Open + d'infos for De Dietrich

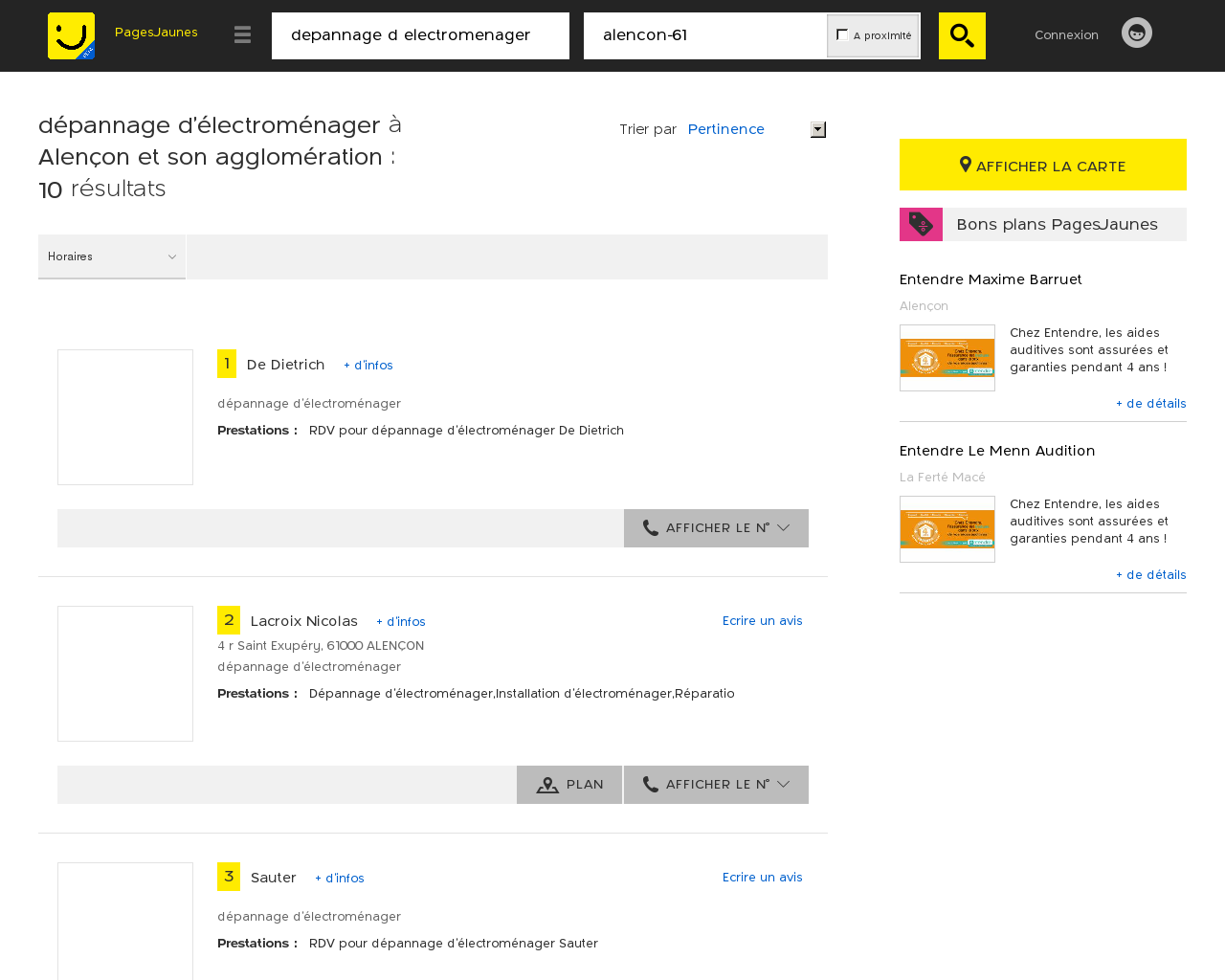tap(368, 365)
